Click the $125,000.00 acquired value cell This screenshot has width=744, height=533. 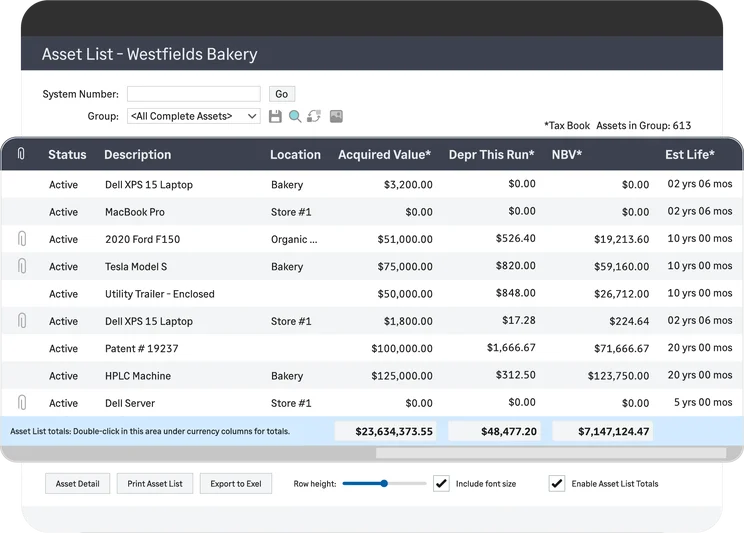pyautogui.click(x=402, y=376)
